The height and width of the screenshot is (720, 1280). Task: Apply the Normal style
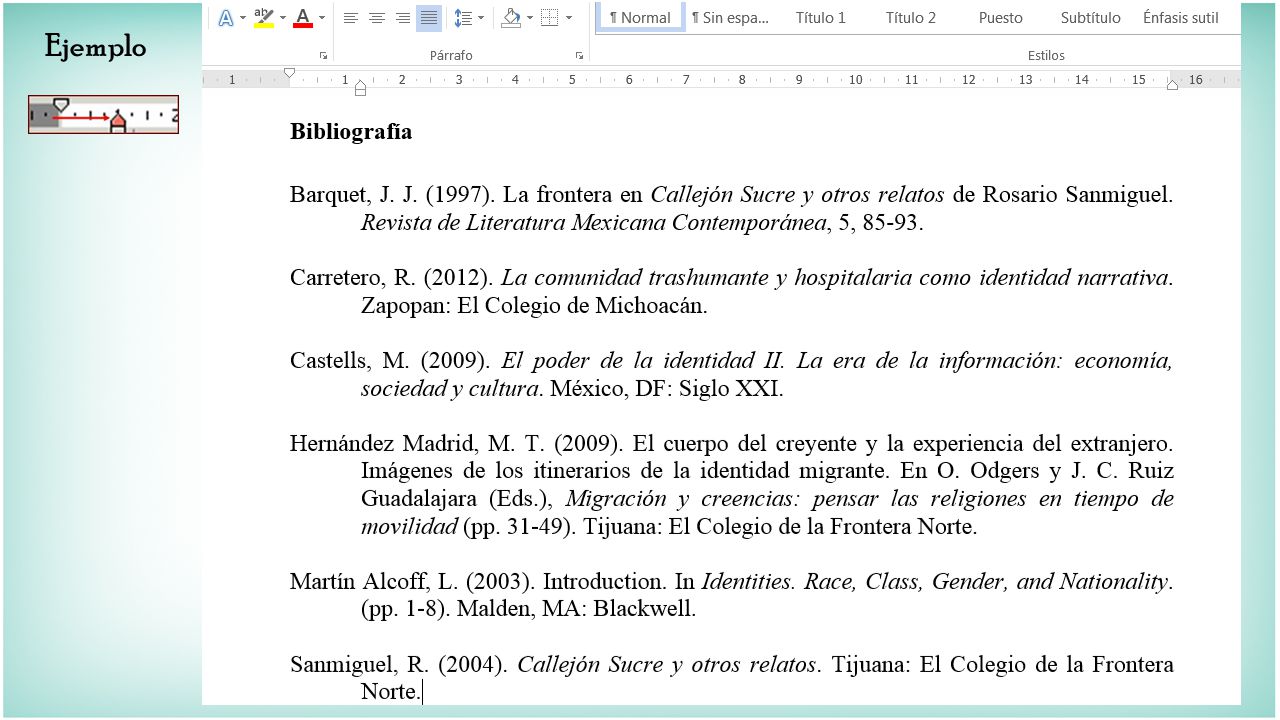pos(640,17)
